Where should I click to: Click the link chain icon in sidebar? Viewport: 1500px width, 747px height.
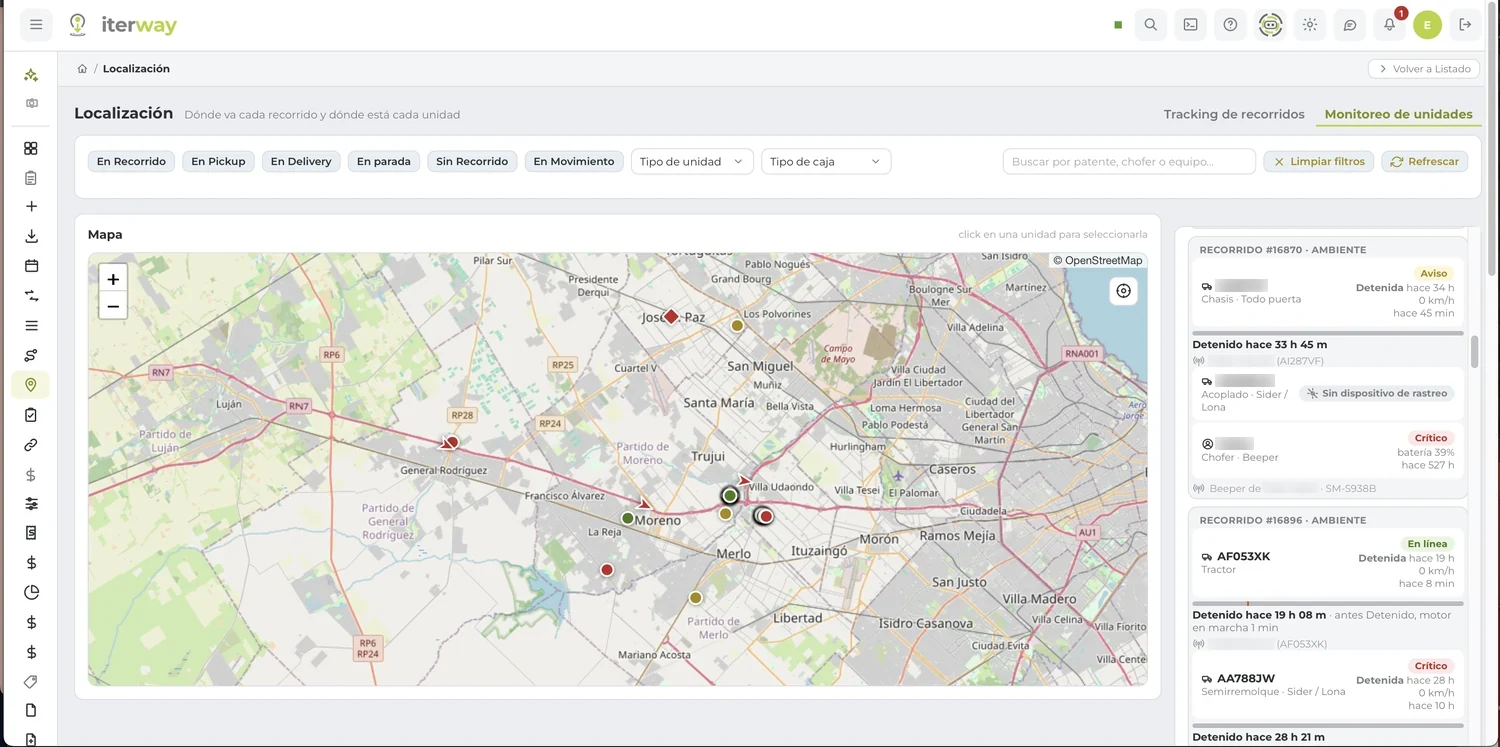pyautogui.click(x=31, y=445)
